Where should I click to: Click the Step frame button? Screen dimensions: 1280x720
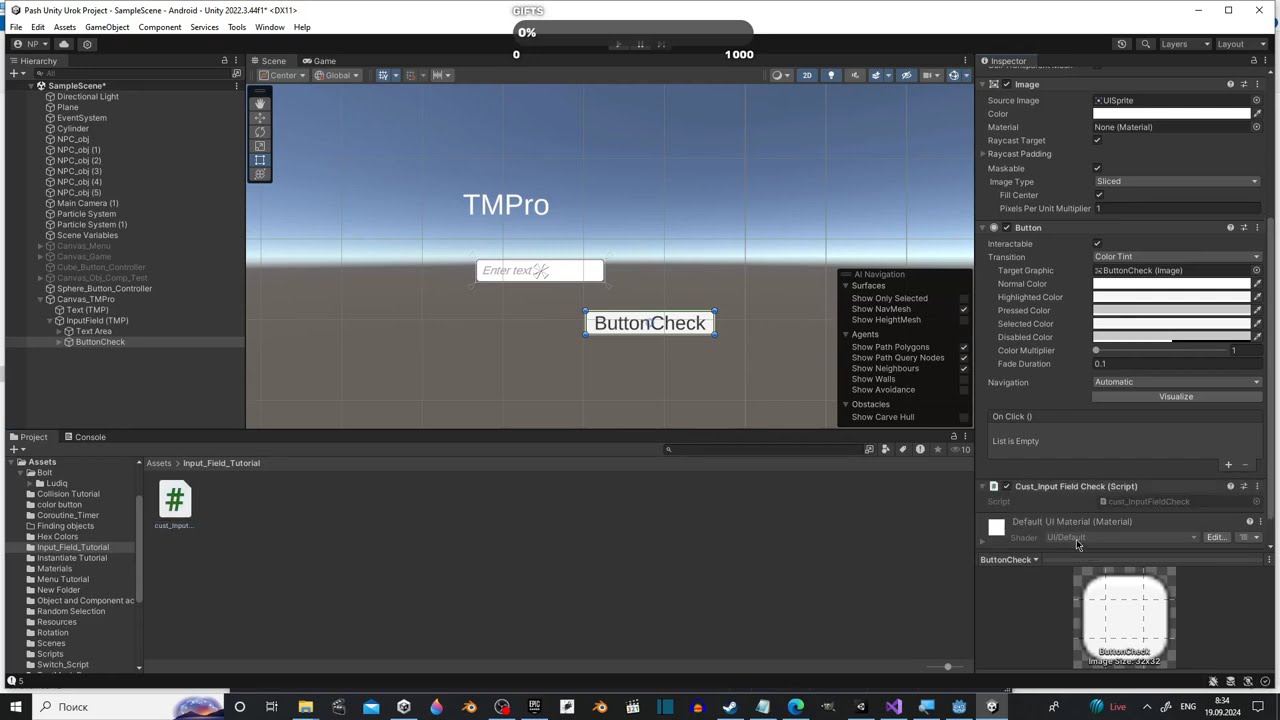[662, 44]
